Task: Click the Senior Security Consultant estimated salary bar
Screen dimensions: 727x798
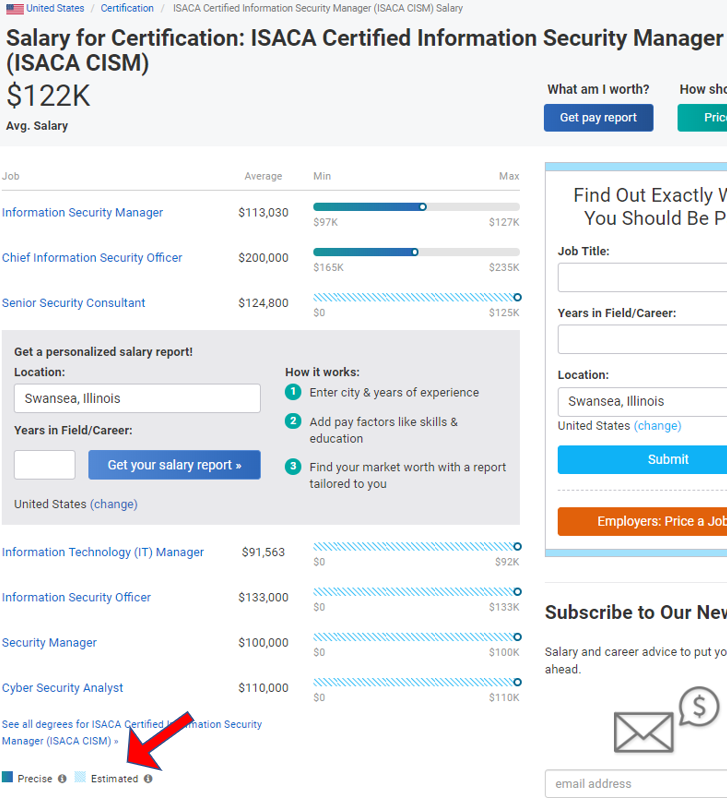Action: click(416, 297)
